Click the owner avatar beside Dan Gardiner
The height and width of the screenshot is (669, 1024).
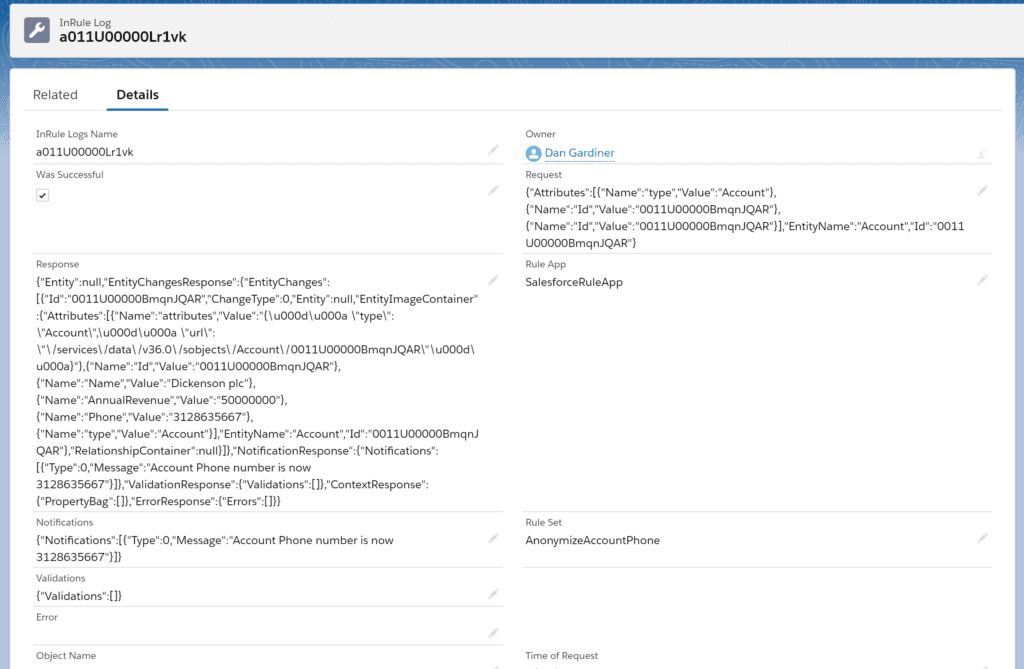click(x=533, y=153)
